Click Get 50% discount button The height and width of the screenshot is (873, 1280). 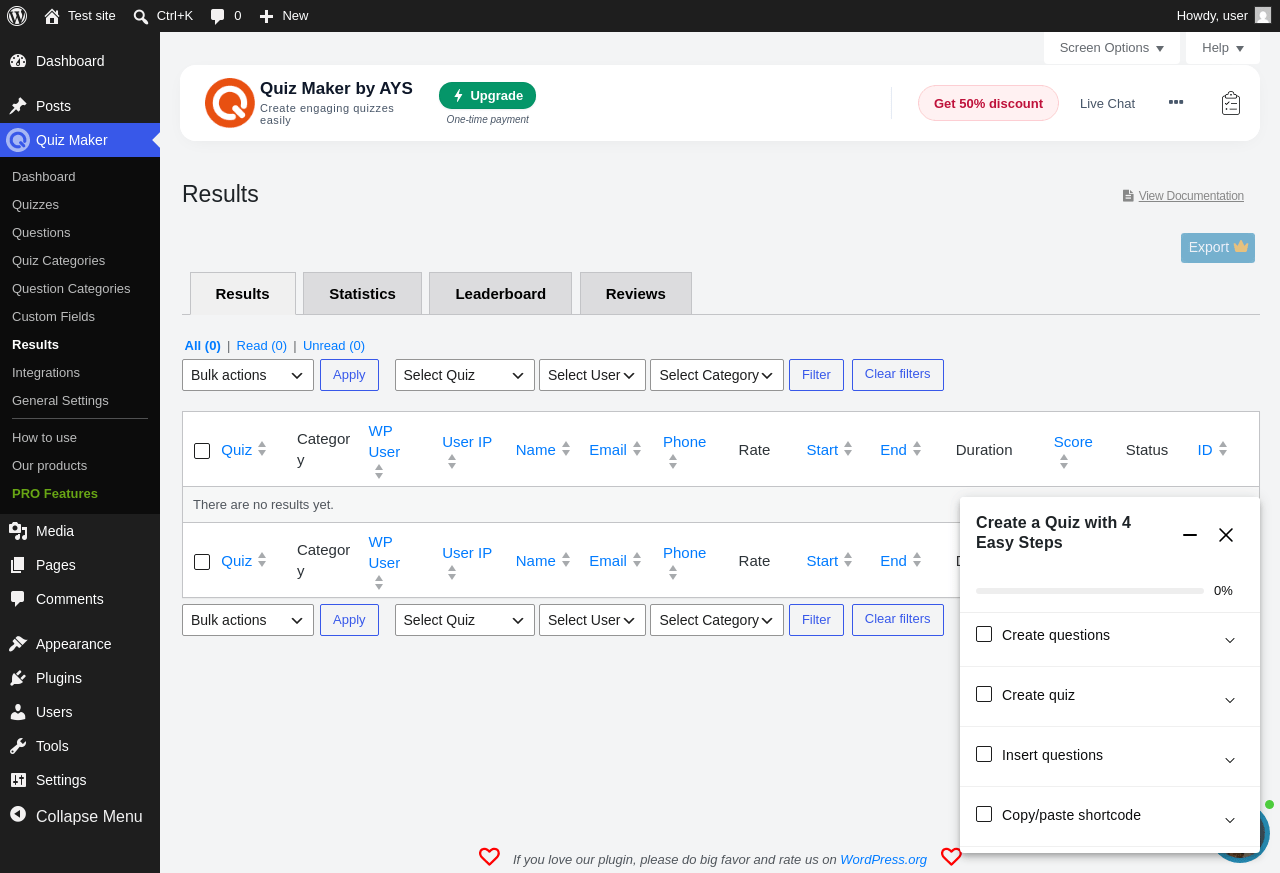[x=988, y=103]
